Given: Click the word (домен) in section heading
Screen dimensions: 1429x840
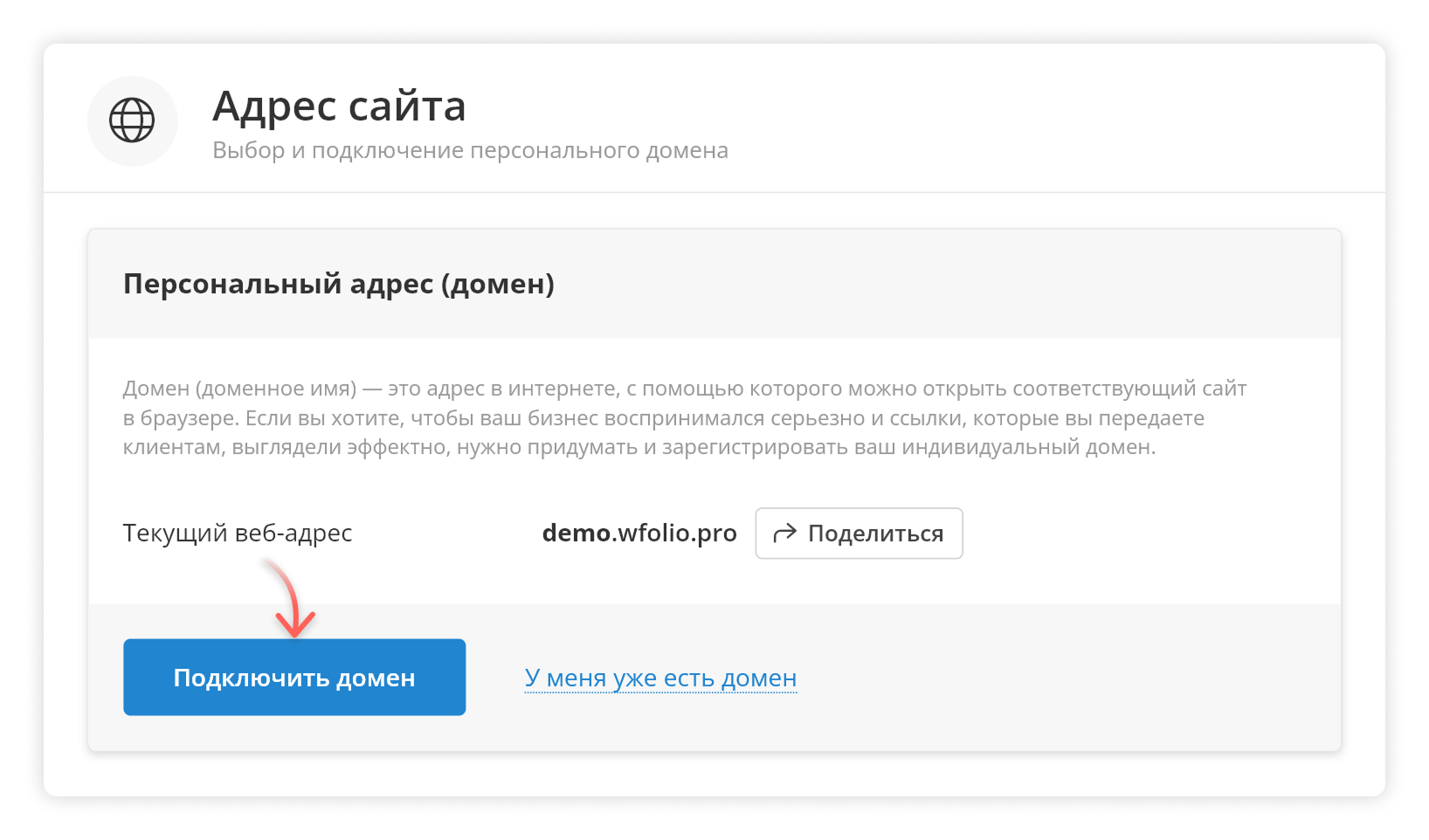Looking at the screenshot, I should click(498, 284).
